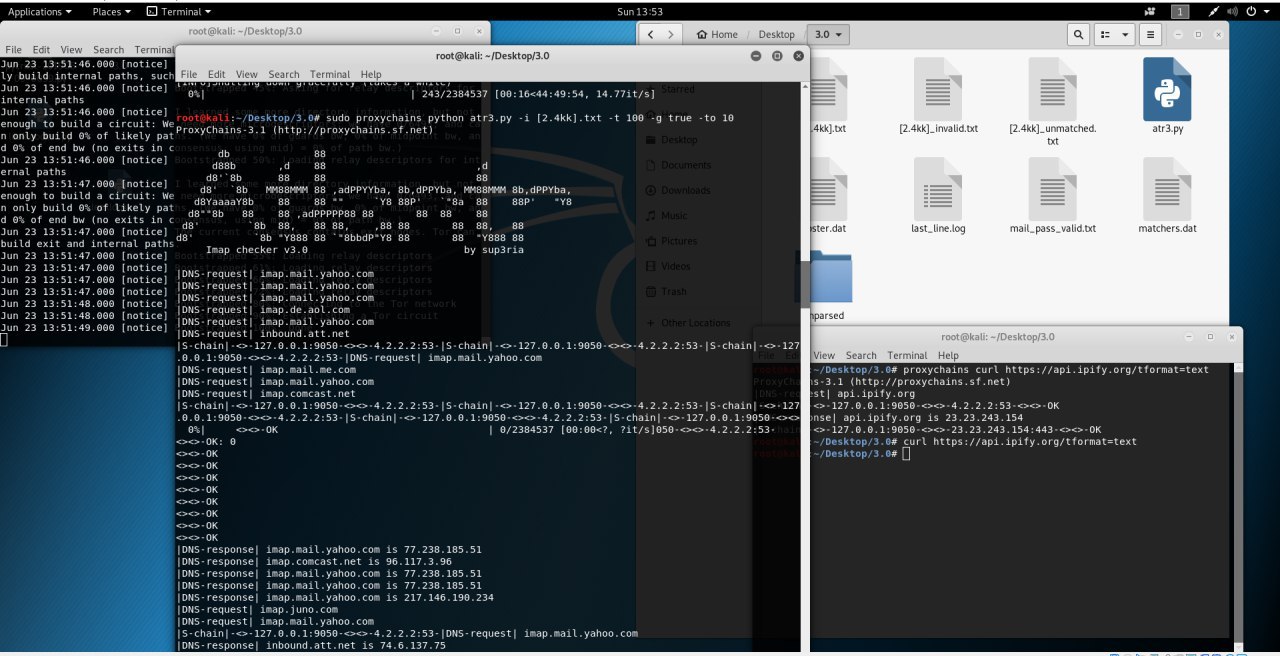
Task: Open the file manager hamburger menu
Action: [x=1150, y=34]
